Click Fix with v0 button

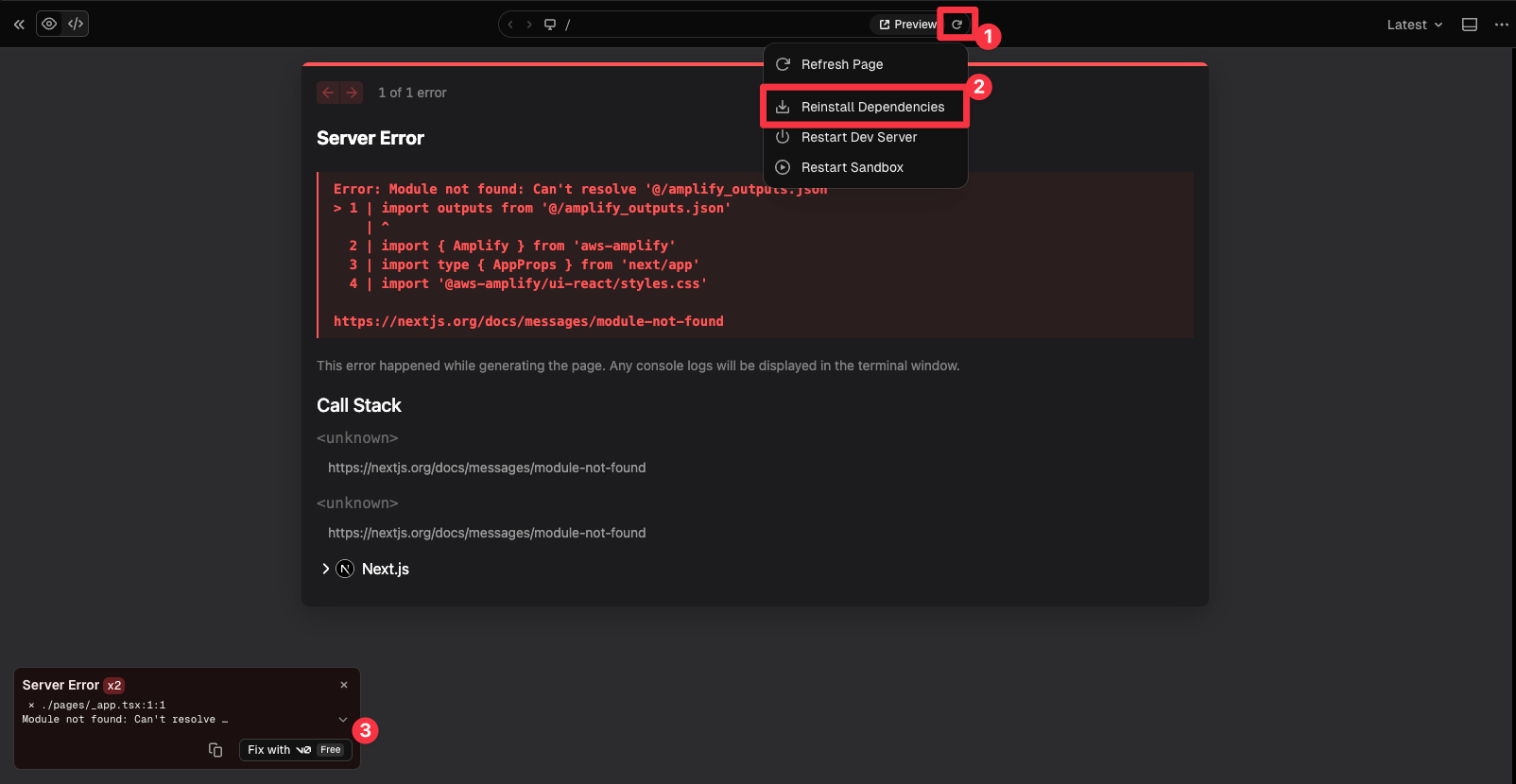tap(295, 750)
